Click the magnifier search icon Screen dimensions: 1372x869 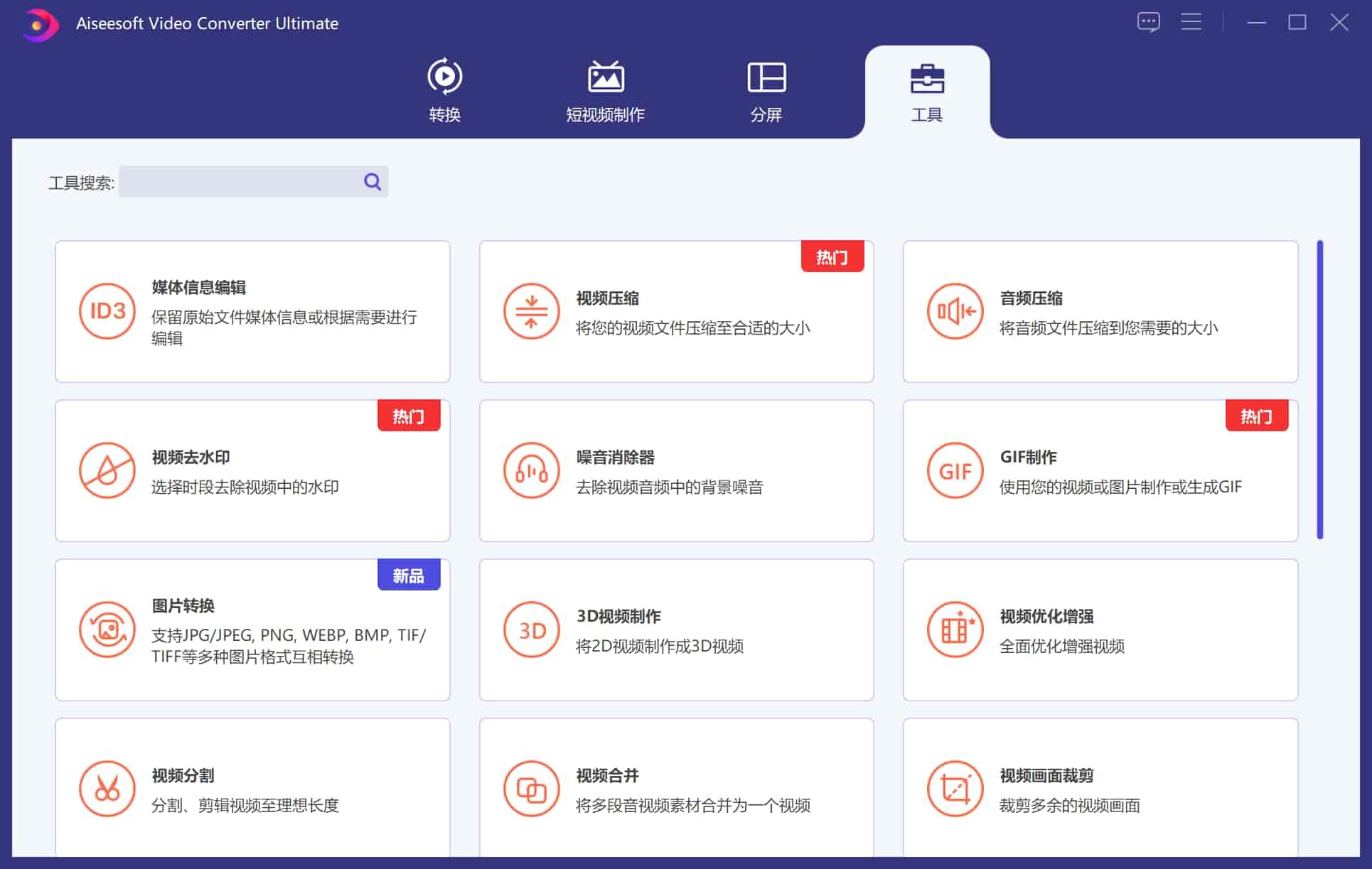373,182
